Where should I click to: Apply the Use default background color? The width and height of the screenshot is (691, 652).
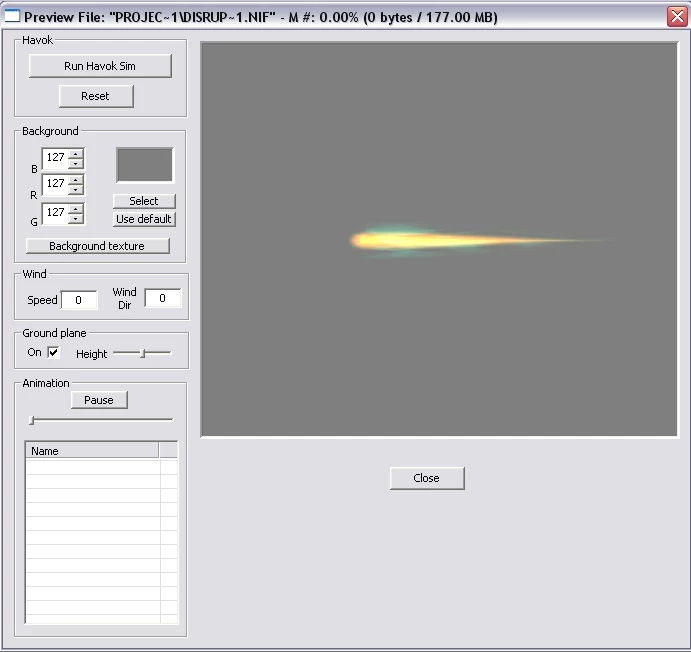point(144,219)
